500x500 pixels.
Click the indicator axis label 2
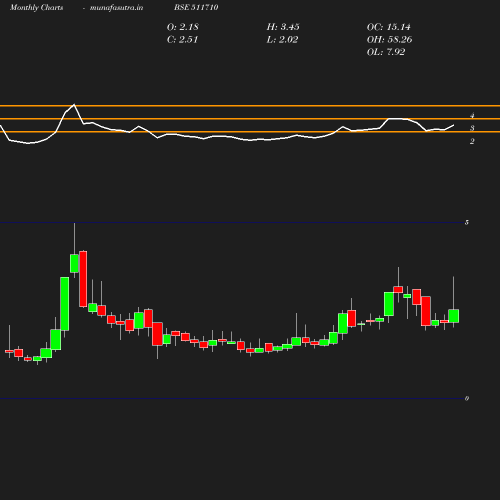472,141
